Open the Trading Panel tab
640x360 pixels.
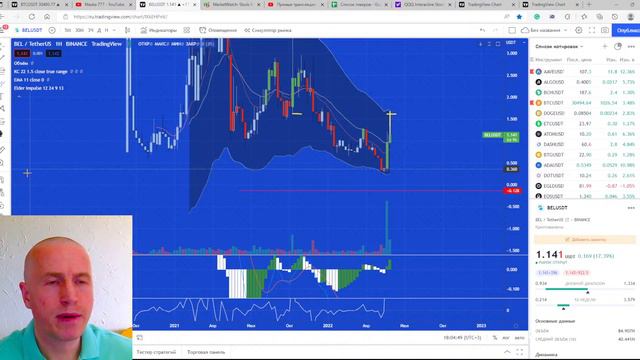[x=206, y=352]
